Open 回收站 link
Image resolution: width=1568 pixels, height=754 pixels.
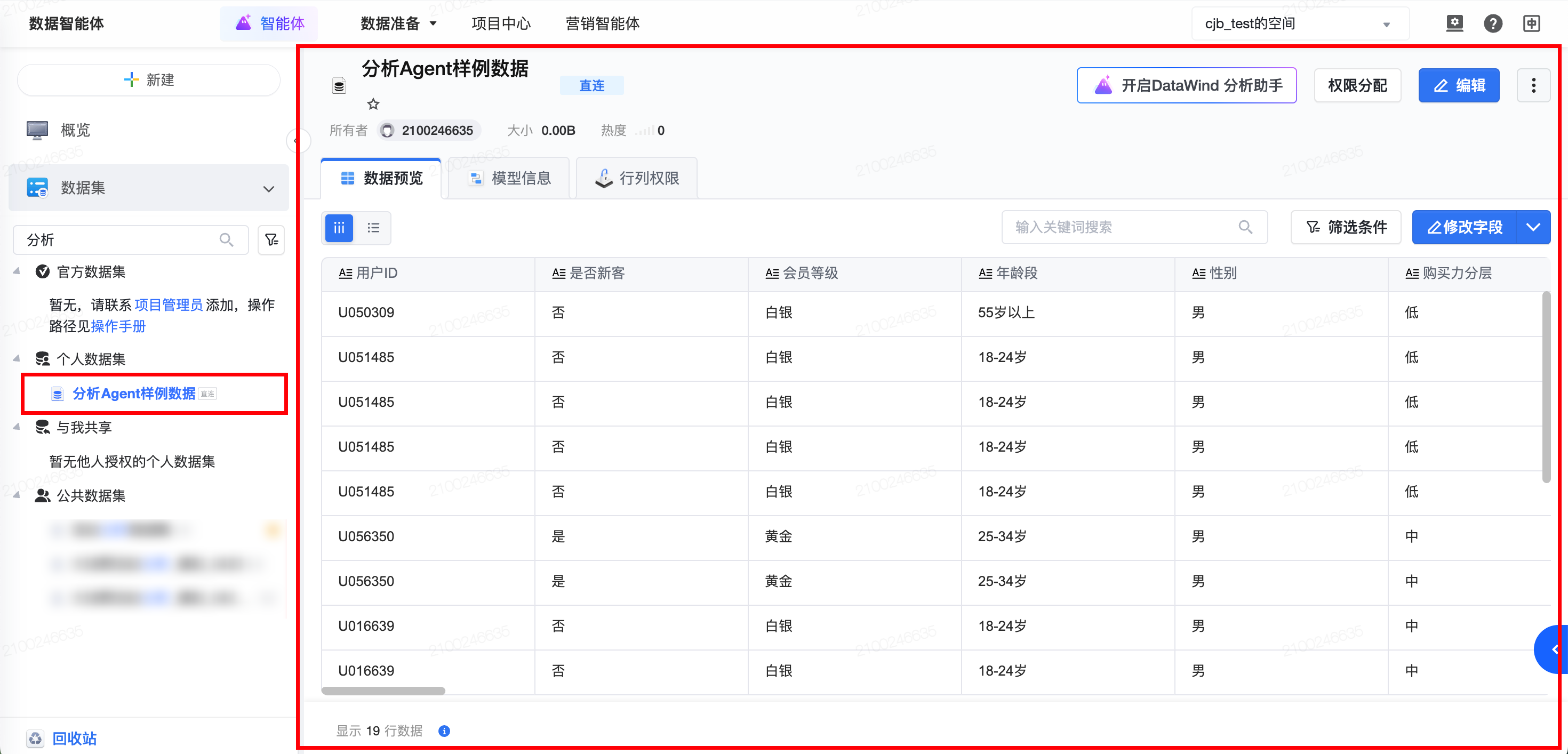click(74, 738)
